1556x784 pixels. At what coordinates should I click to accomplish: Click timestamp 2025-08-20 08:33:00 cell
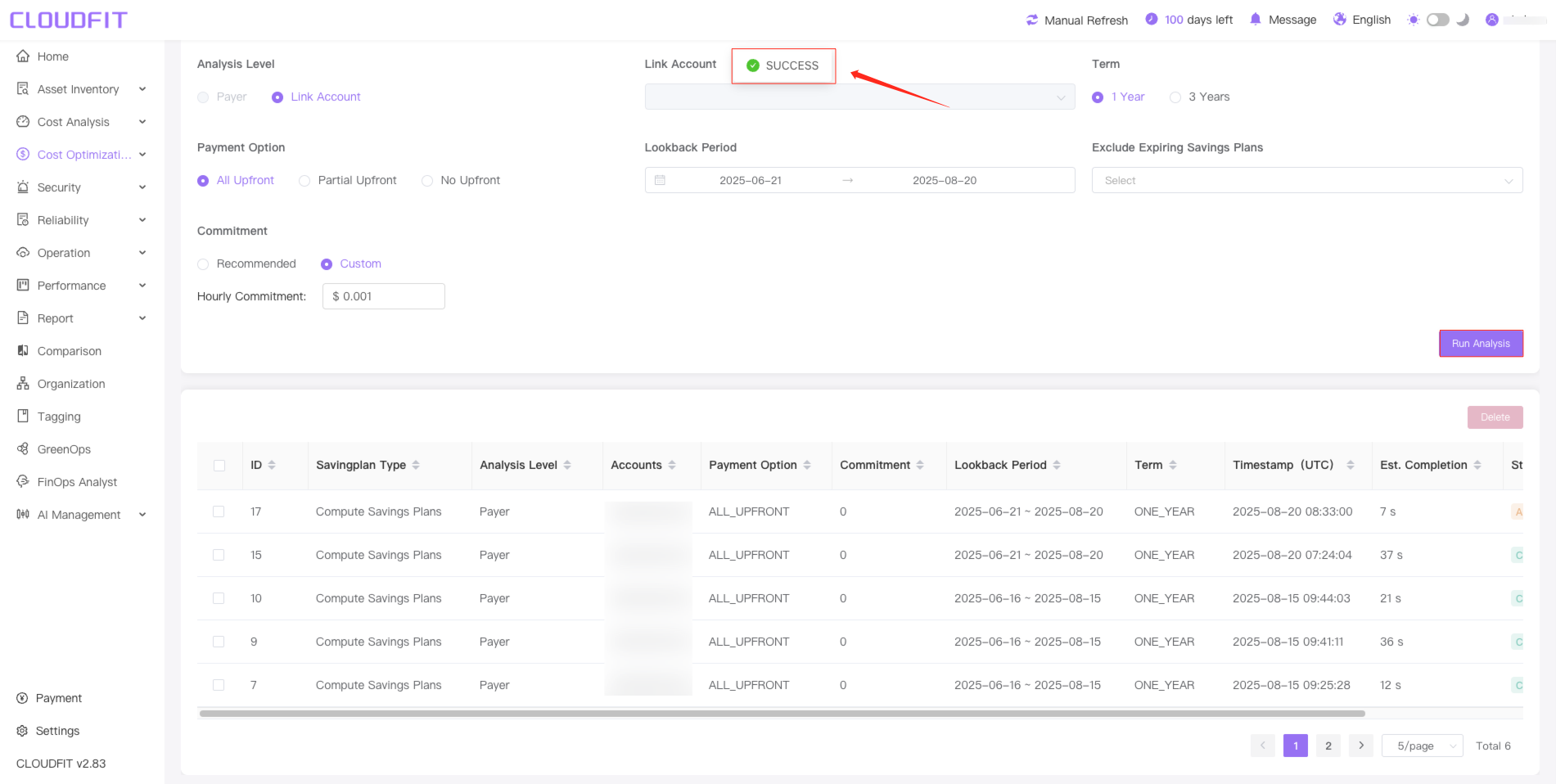pos(1292,511)
